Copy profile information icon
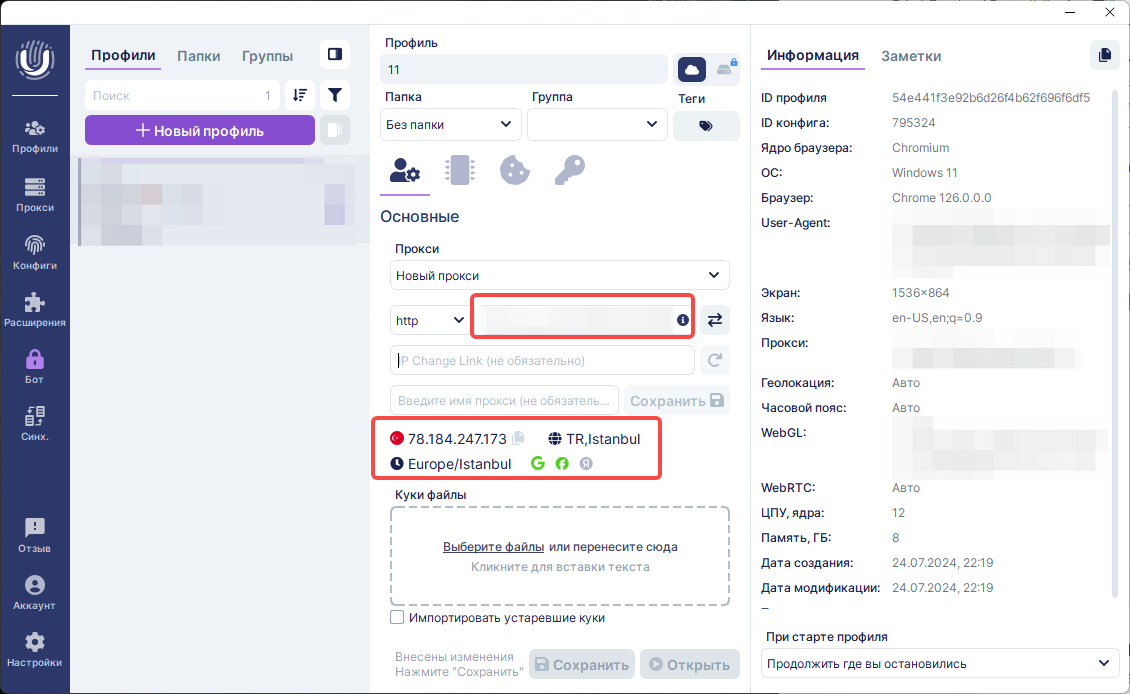The image size is (1130, 694). click(x=1104, y=55)
